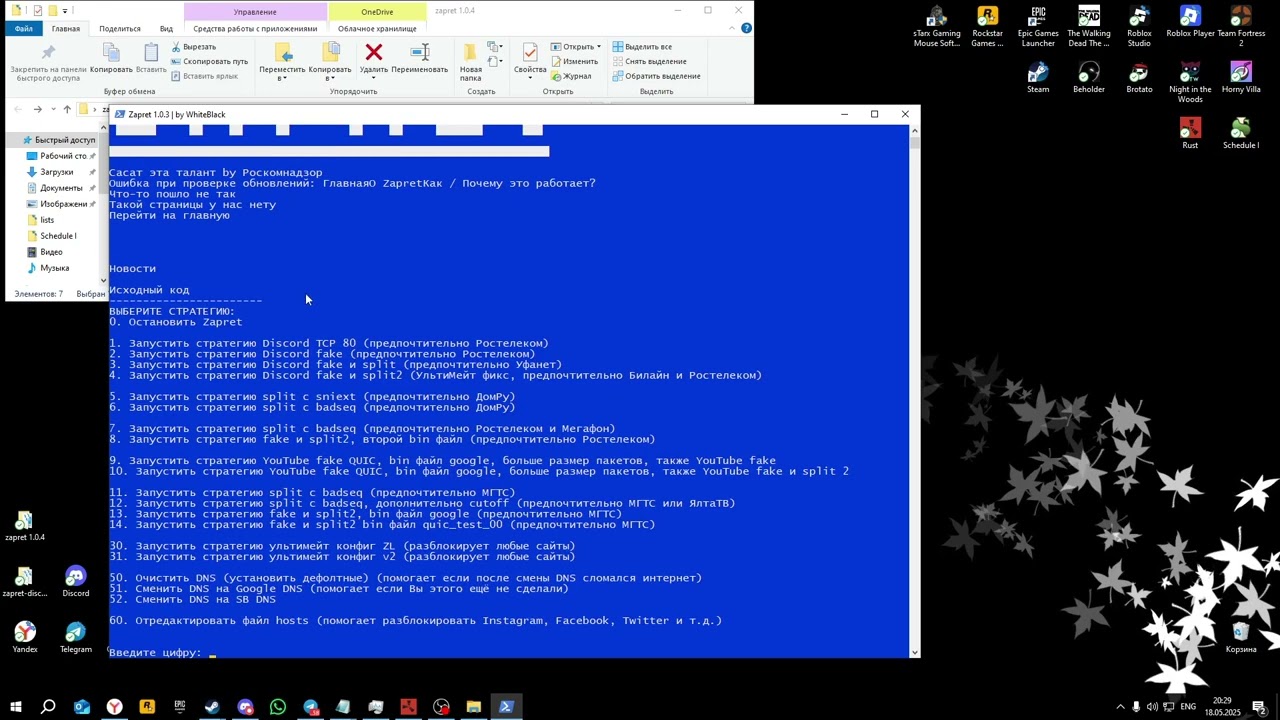Open the Облачное хранилище tab
Image resolution: width=1280 pixels, height=720 pixels.
pos(377,28)
